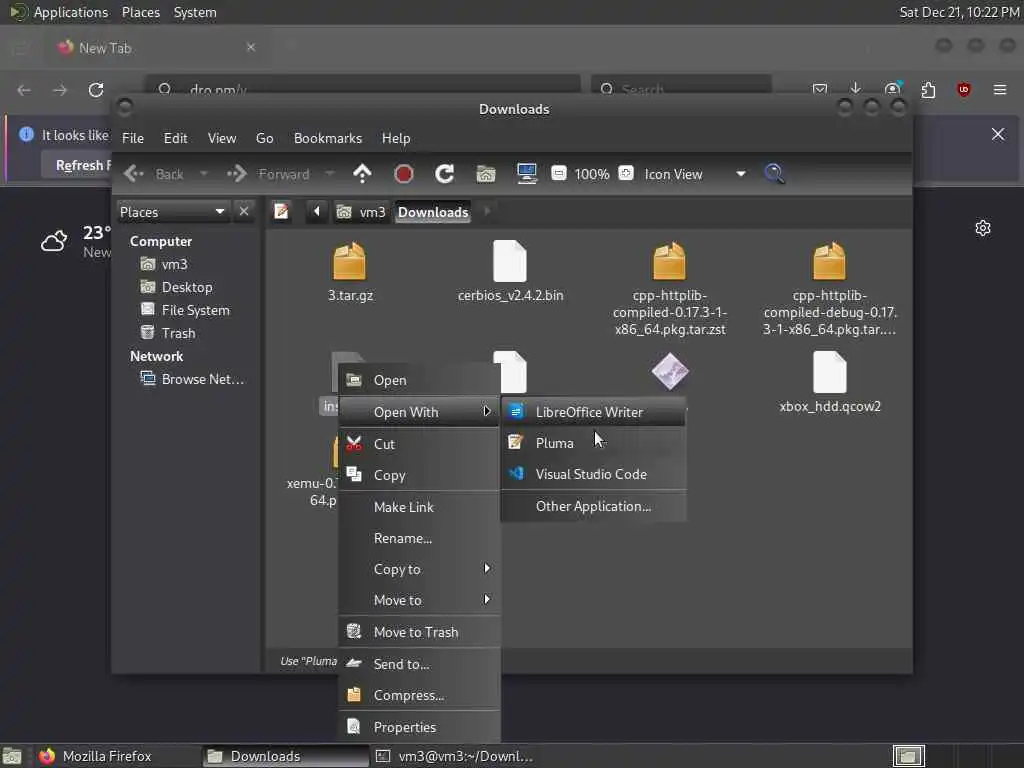Click Make Link in context menu
The width and height of the screenshot is (1024, 768).
[x=419, y=507]
